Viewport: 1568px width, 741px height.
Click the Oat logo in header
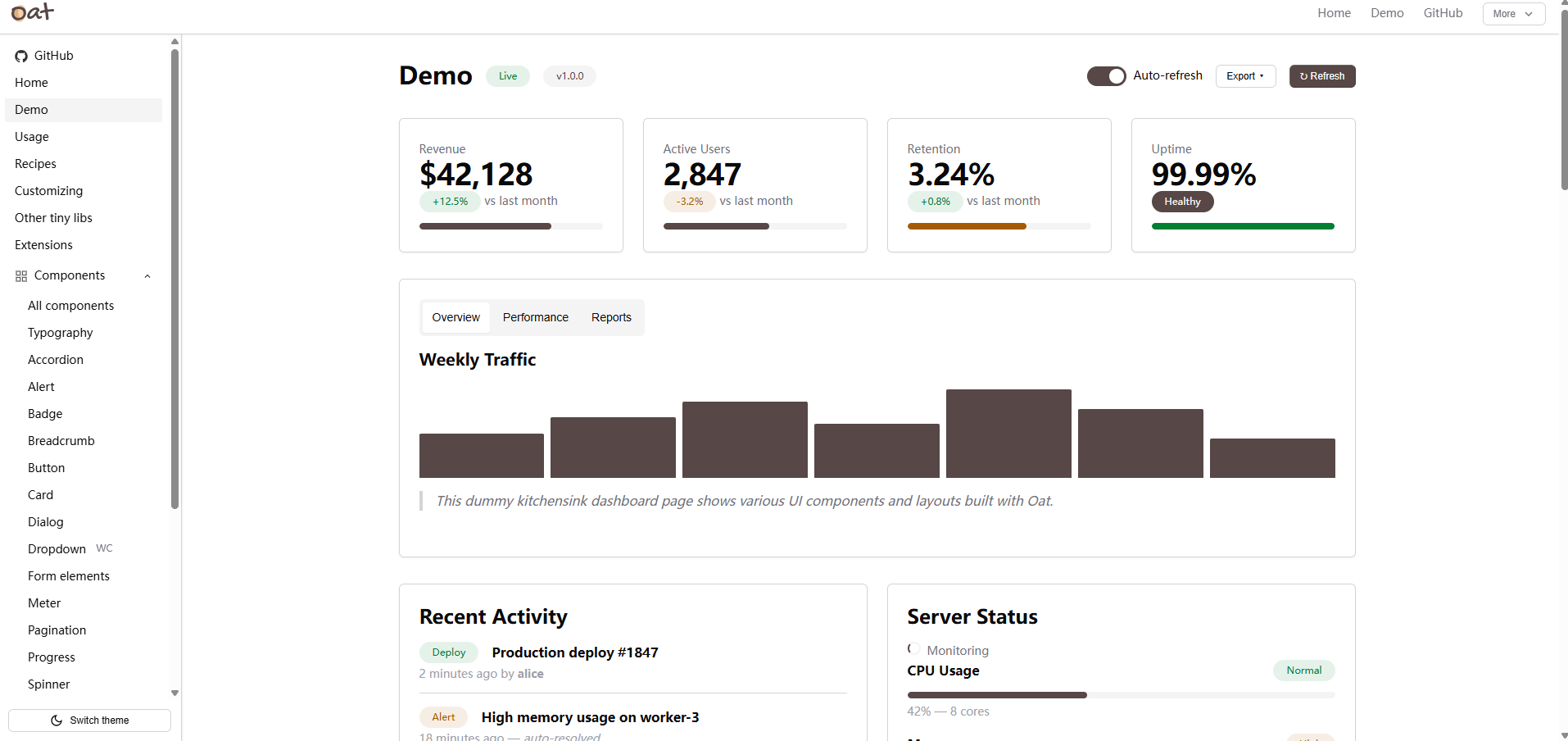pos(32,12)
